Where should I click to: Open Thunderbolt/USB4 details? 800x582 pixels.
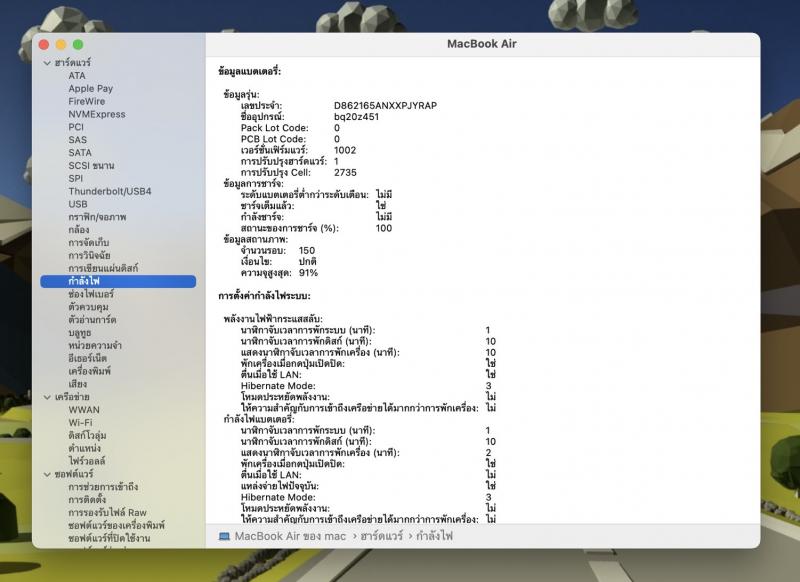(110, 191)
